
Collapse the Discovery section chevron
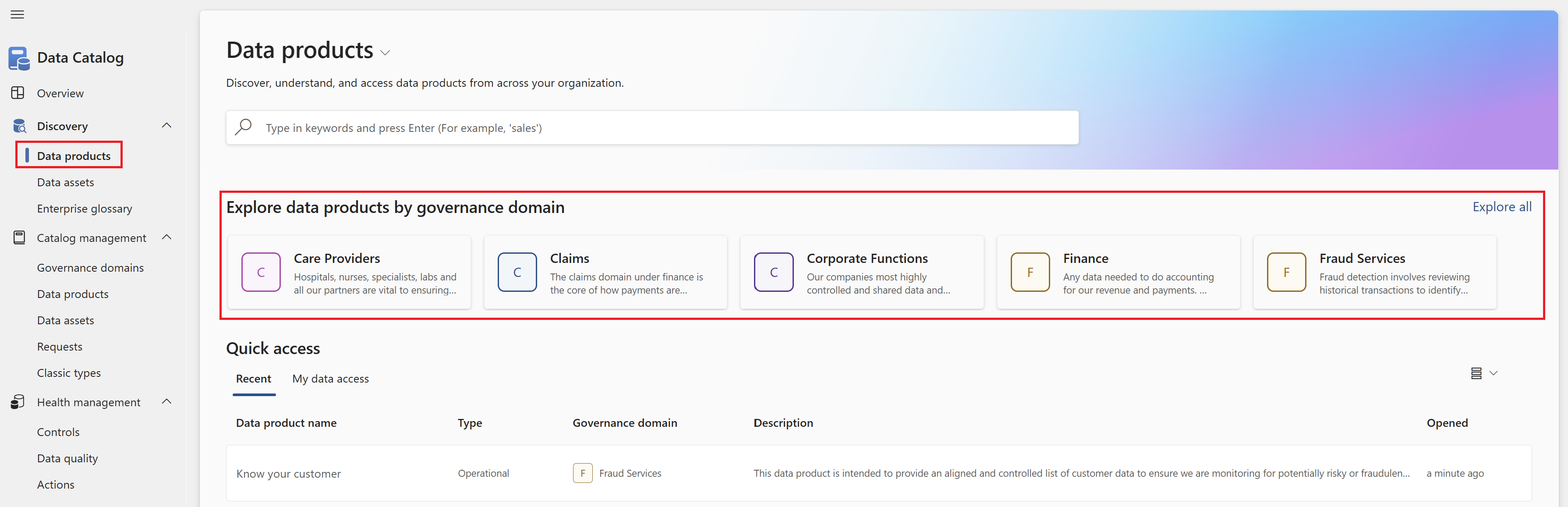click(x=167, y=125)
